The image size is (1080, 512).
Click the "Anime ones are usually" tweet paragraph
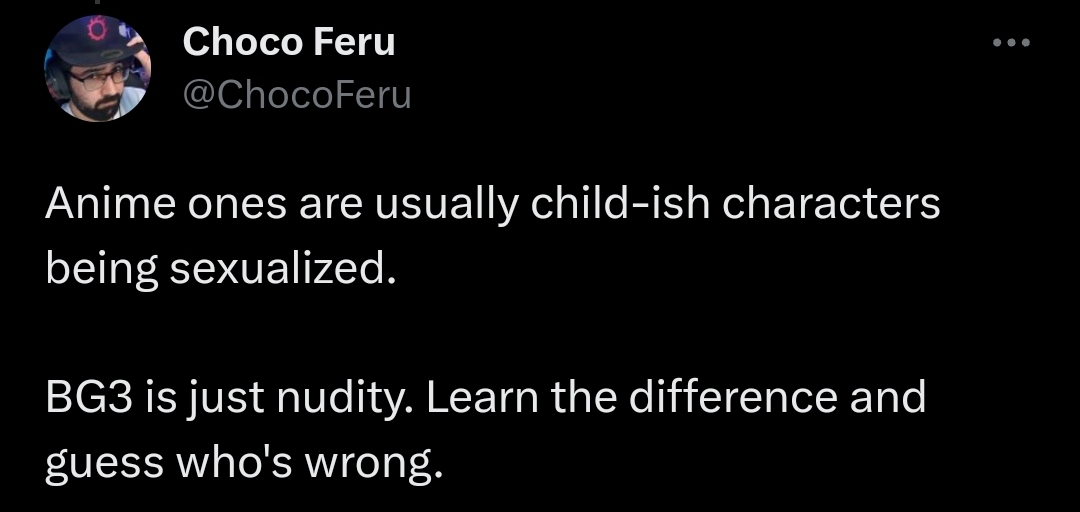click(492, 236)
